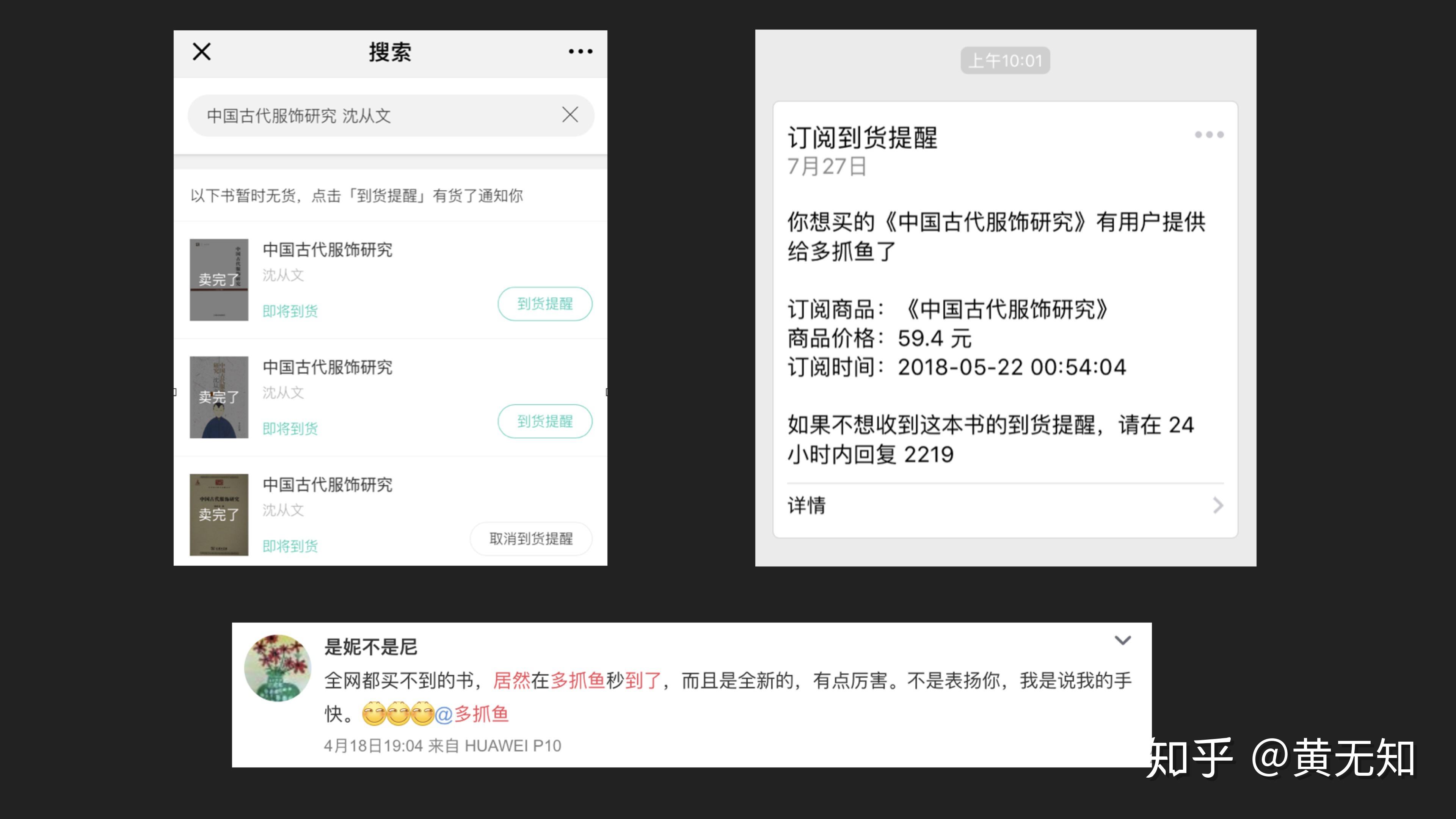The height and width of the screenshot is (819, 1456).
Task: Tap 到货提醒 for the grey cover book
Action: tap(545, 304)
